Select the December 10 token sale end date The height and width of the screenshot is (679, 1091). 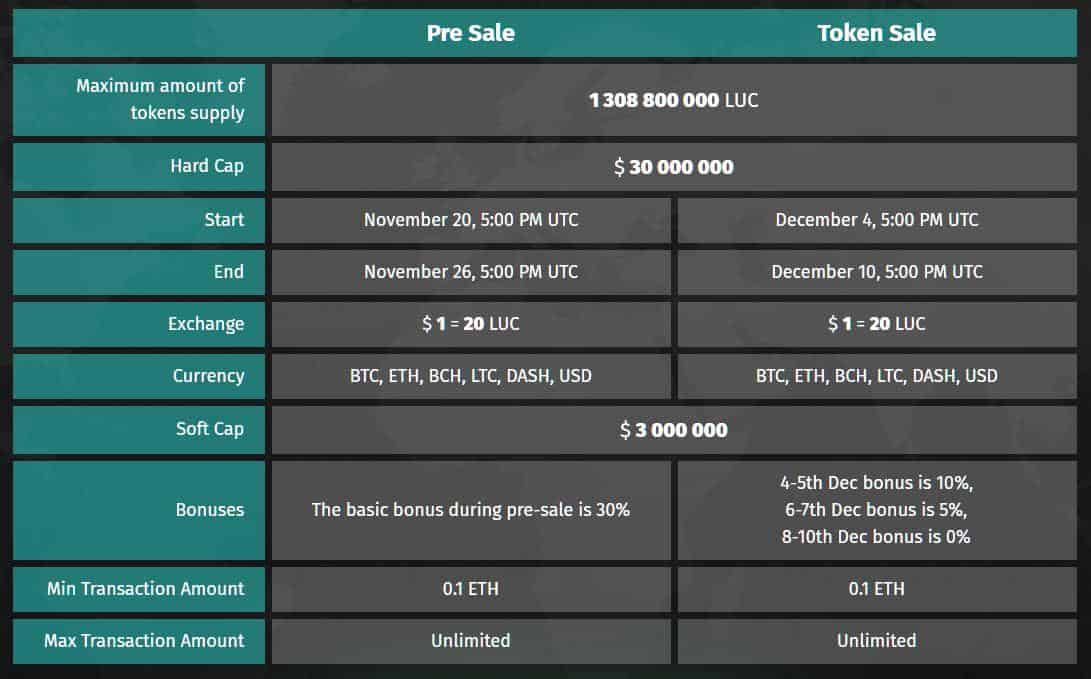(x=877, y=272)
